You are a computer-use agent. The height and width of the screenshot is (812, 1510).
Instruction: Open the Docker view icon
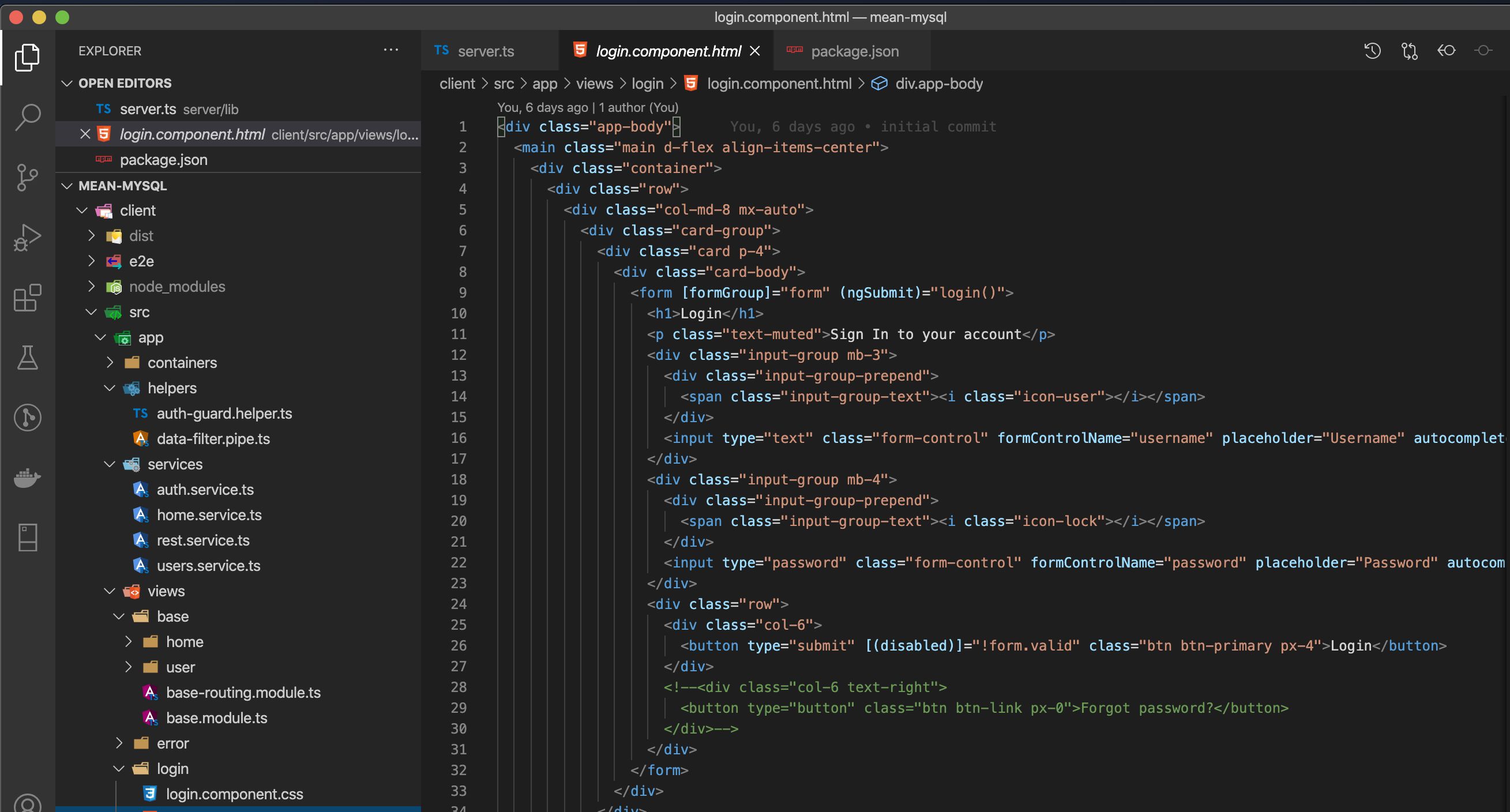(x=28, y=478)
